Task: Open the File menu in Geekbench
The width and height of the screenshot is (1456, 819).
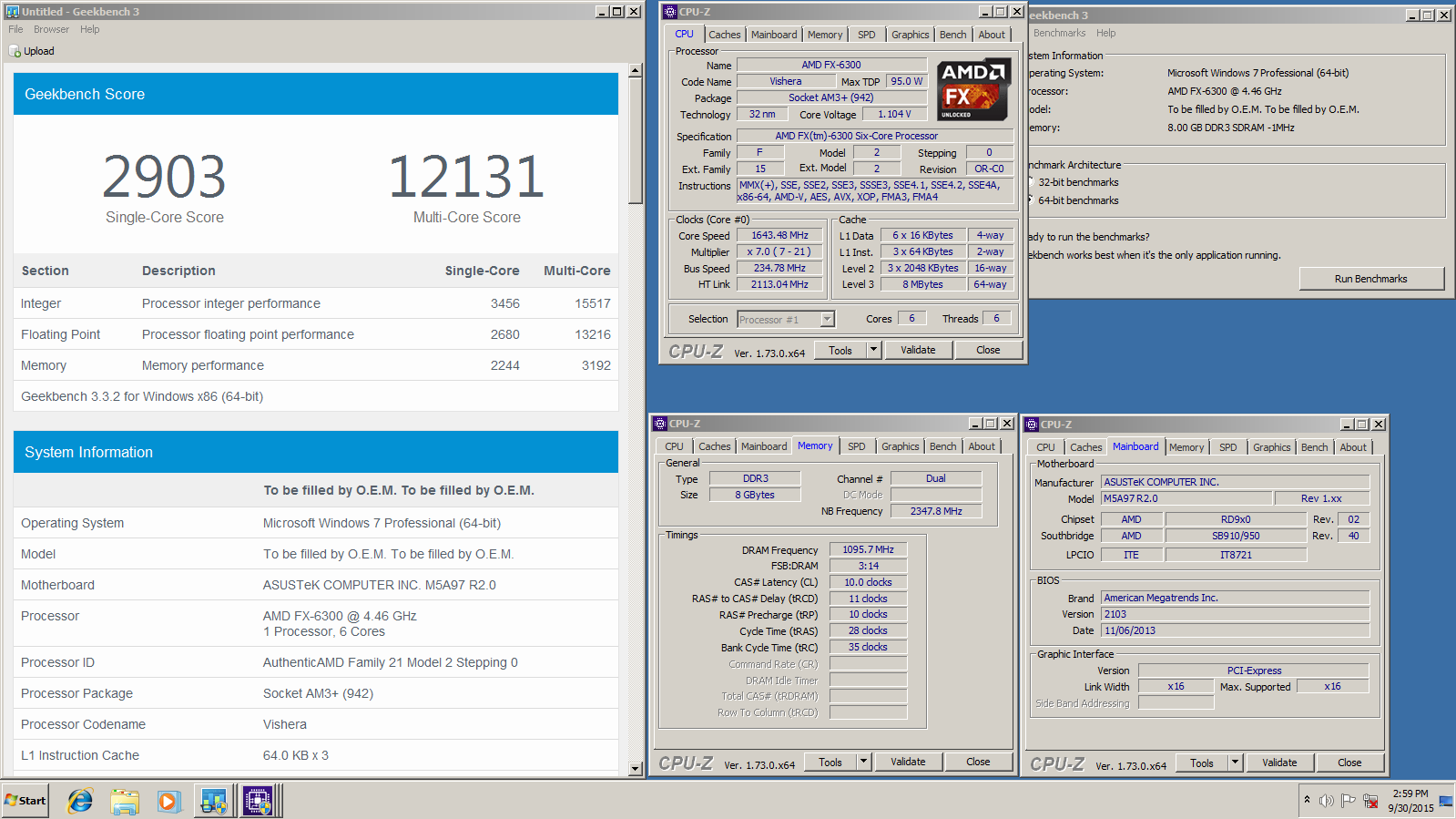Action: [15, 29]
